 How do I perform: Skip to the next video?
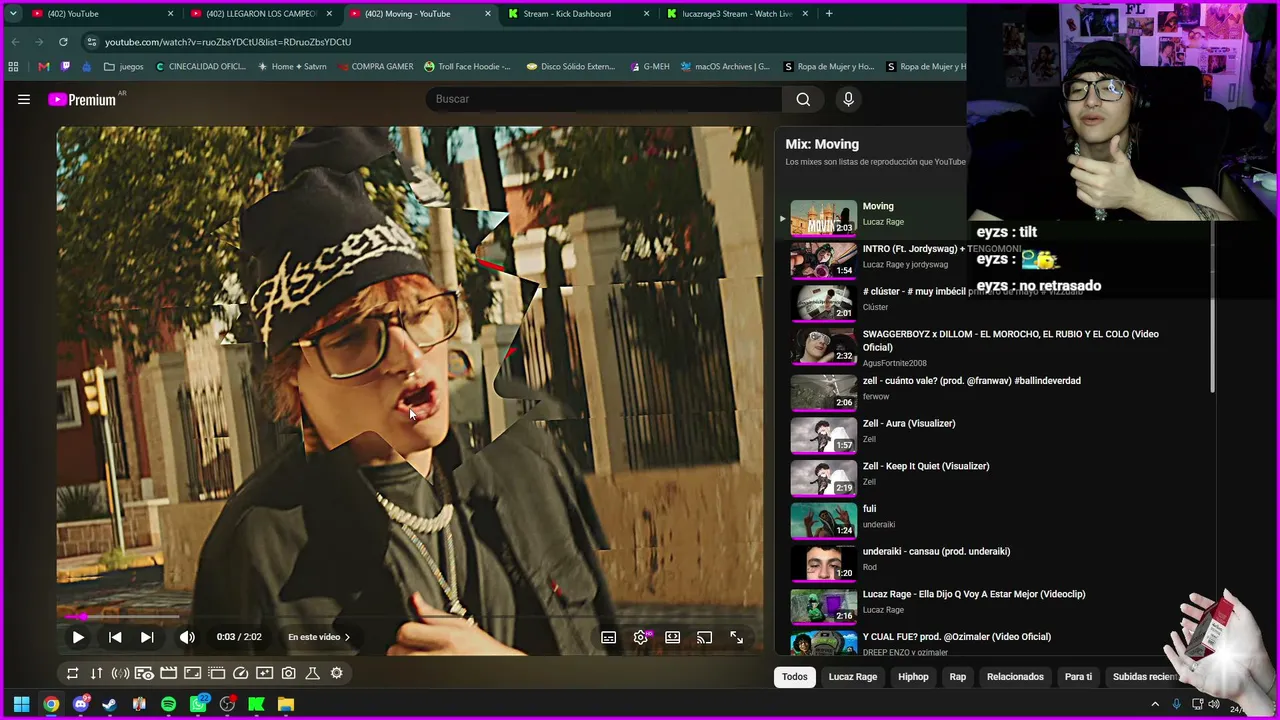[147, 637]
